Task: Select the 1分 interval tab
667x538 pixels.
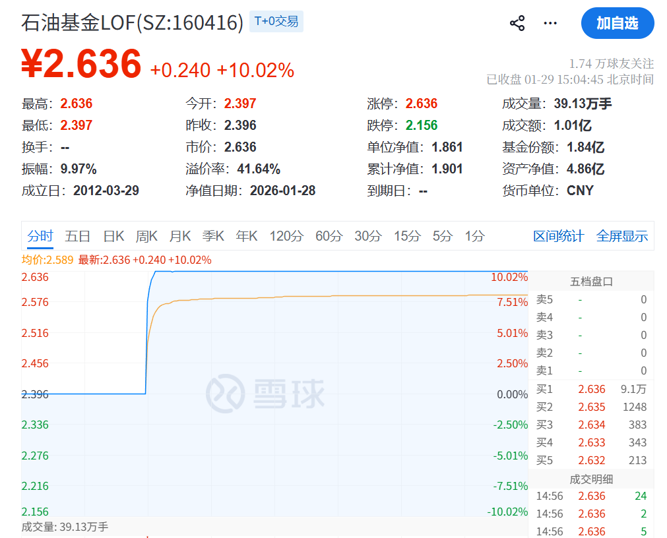Action: [x=474, y=236]
